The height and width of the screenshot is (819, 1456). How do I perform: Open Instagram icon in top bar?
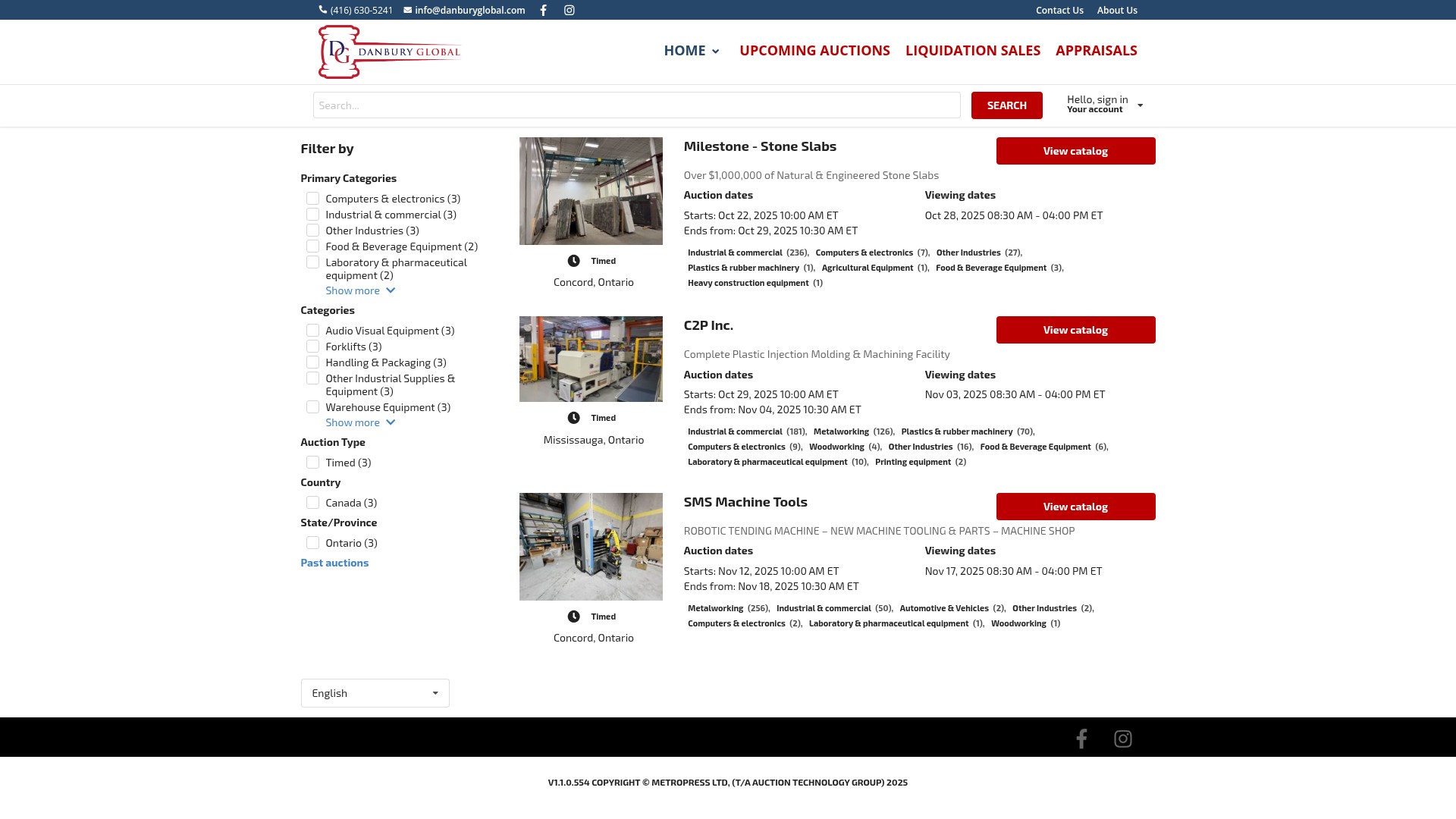570,10
